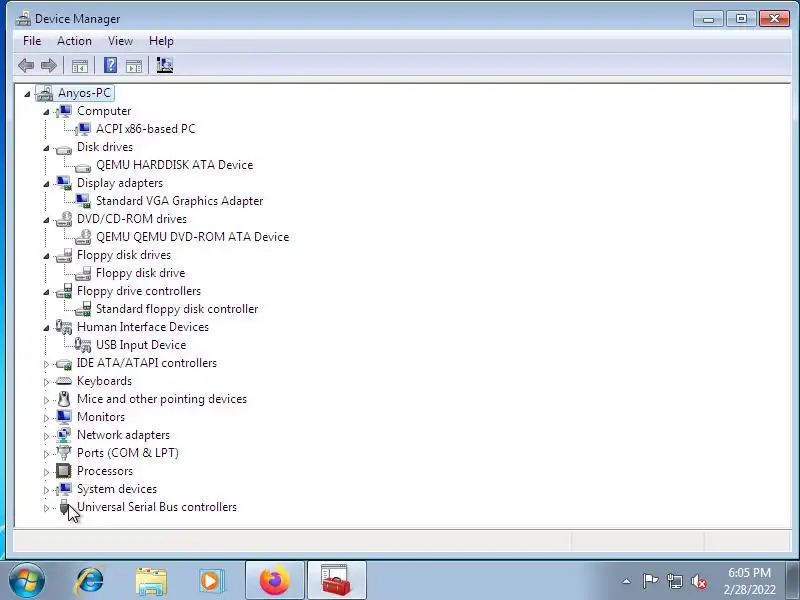800x600 pixels.
Task: Expand Mice and other pointing devices
Action: pyautogui.click(x=46, y=399)
